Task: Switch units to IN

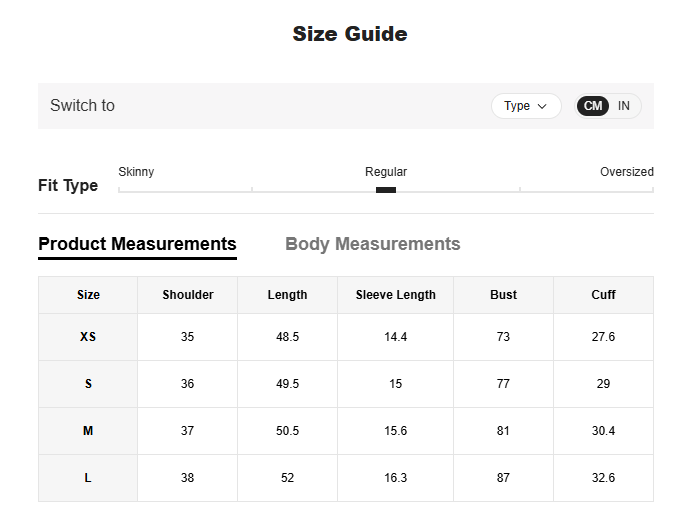Action: pyautogui.click(x=624, y=106)
